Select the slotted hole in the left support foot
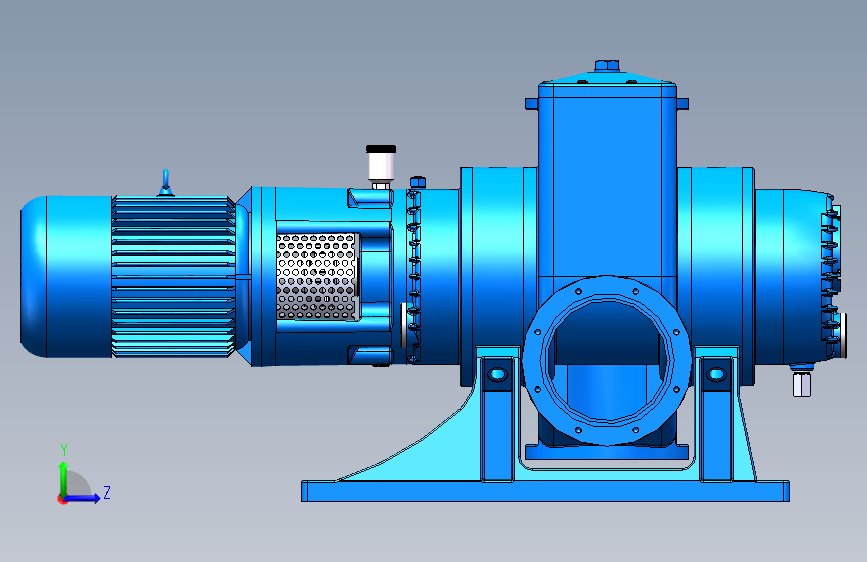 pyautogui.click(x=498, y=374)
